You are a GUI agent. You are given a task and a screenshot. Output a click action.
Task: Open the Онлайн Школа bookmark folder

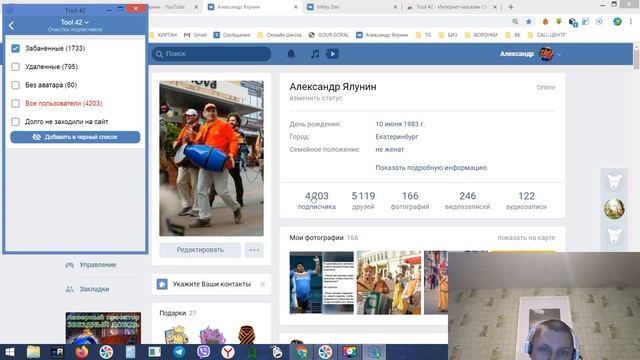pyautogui.click(x=279, y=35)
